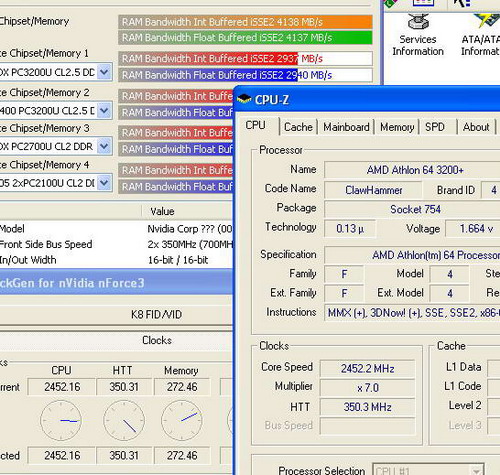Click the orange RAM Bandwidth Int 4138 MB/s bar
Image resolution: width=500 pixels, height=475 pixels.
pos(245,22)
